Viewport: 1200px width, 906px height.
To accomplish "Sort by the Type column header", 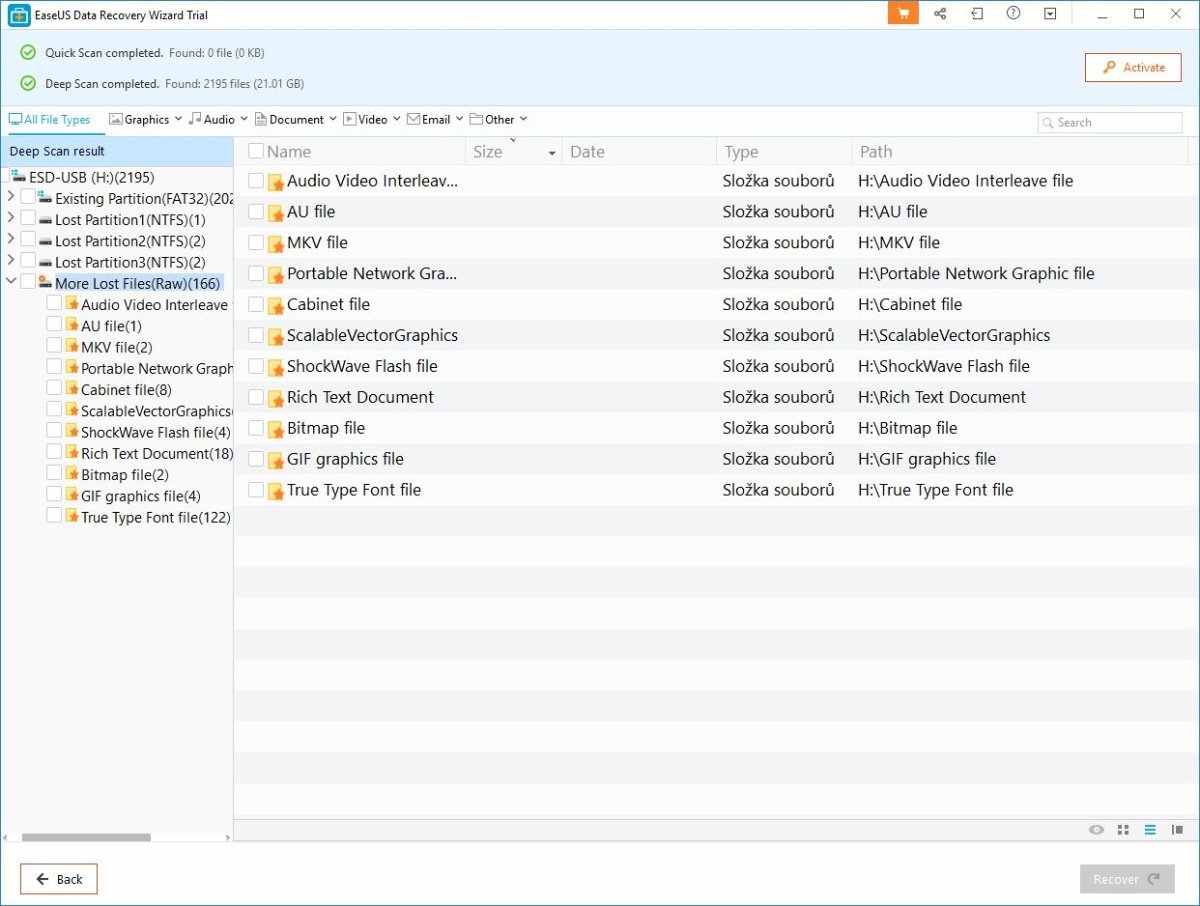I will tap(741, 152).
